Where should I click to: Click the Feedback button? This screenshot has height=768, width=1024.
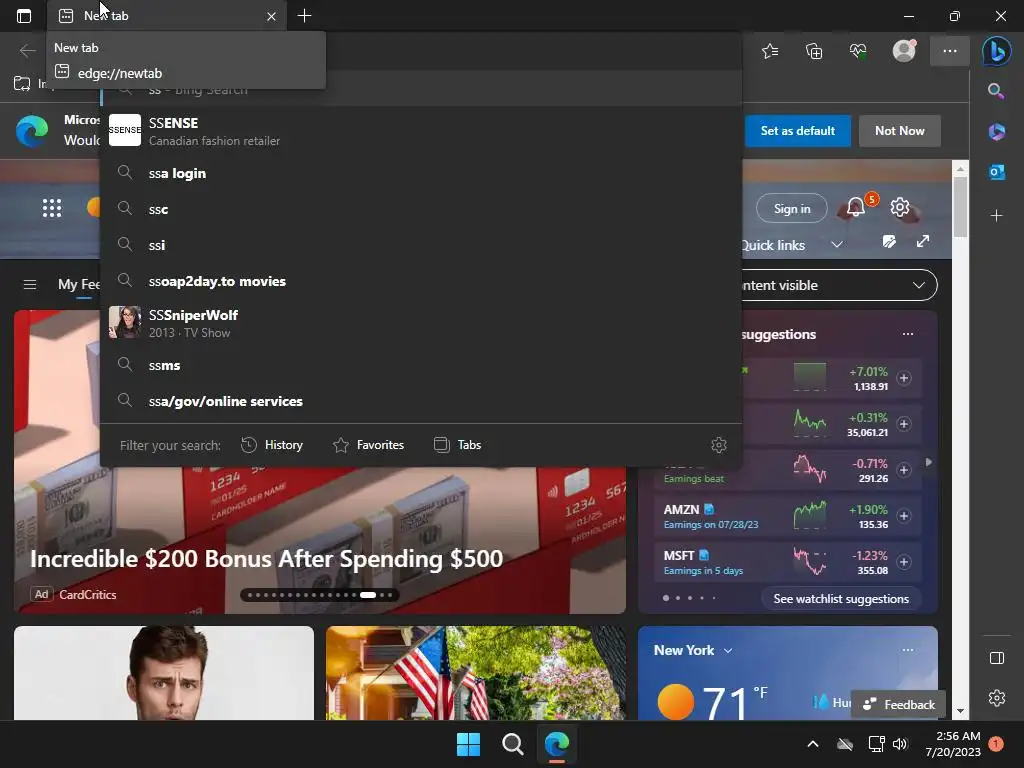pos(899,704)
